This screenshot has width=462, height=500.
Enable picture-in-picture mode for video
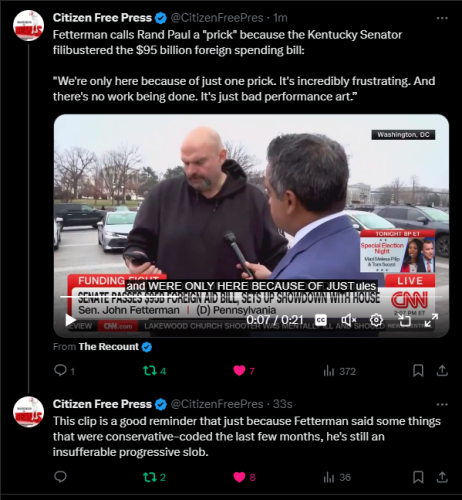point(404,320)
